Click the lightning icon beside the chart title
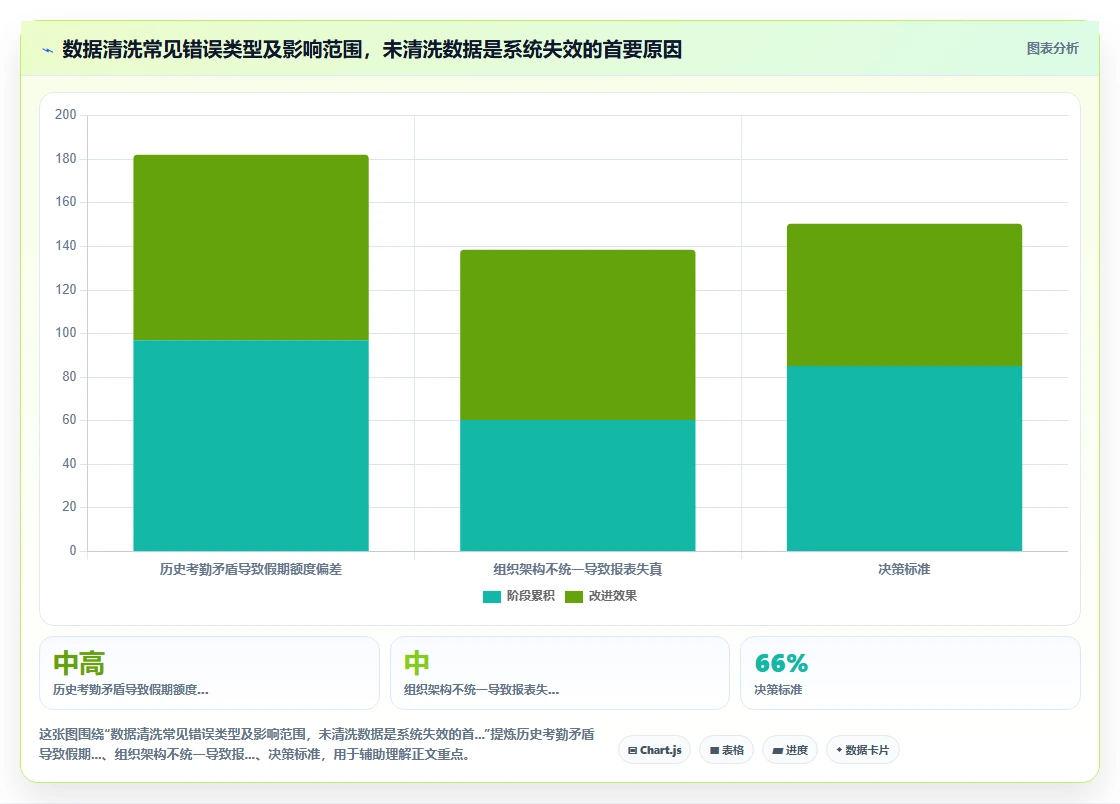This screenshot has height=804, width=1120. click(48, 50)
